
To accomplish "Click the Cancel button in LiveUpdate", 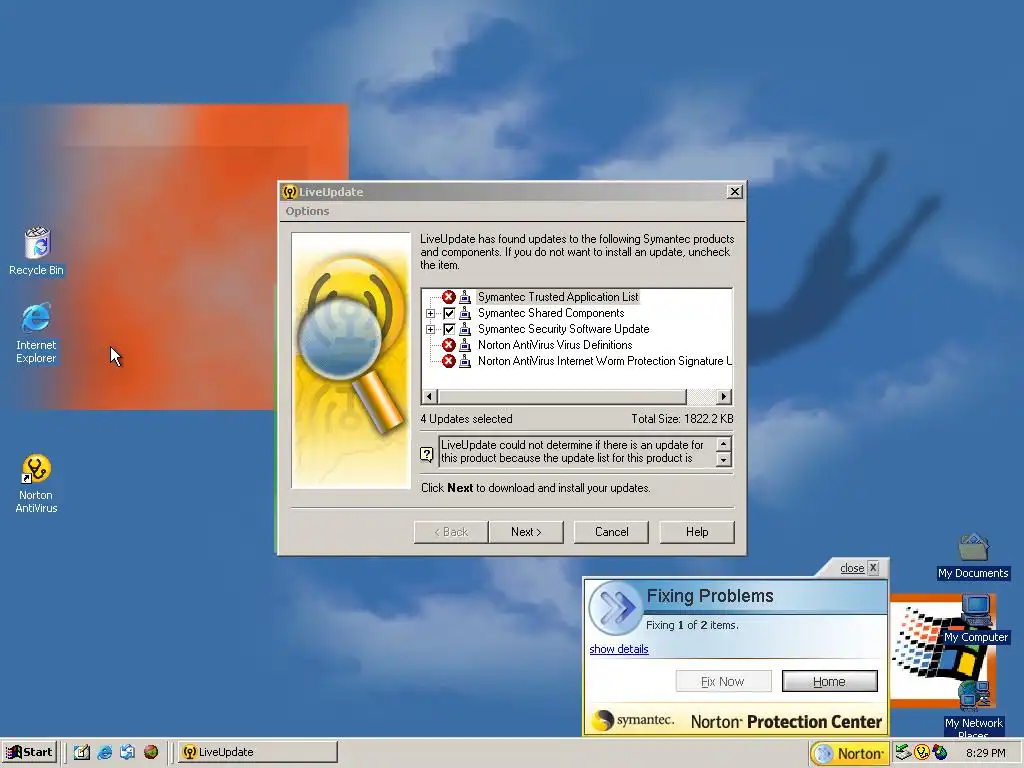I will coord(611,532).
